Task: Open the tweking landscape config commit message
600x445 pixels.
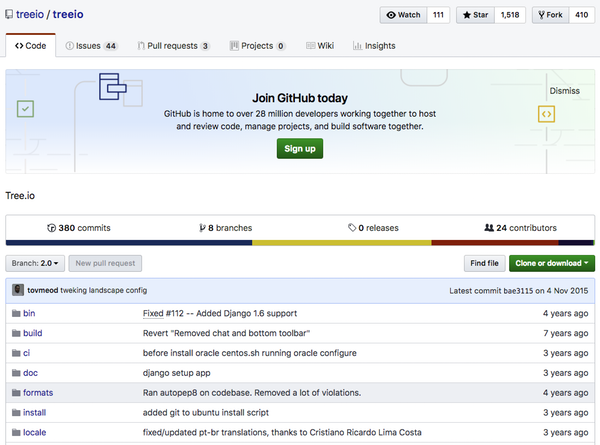Action: (104, 290)
